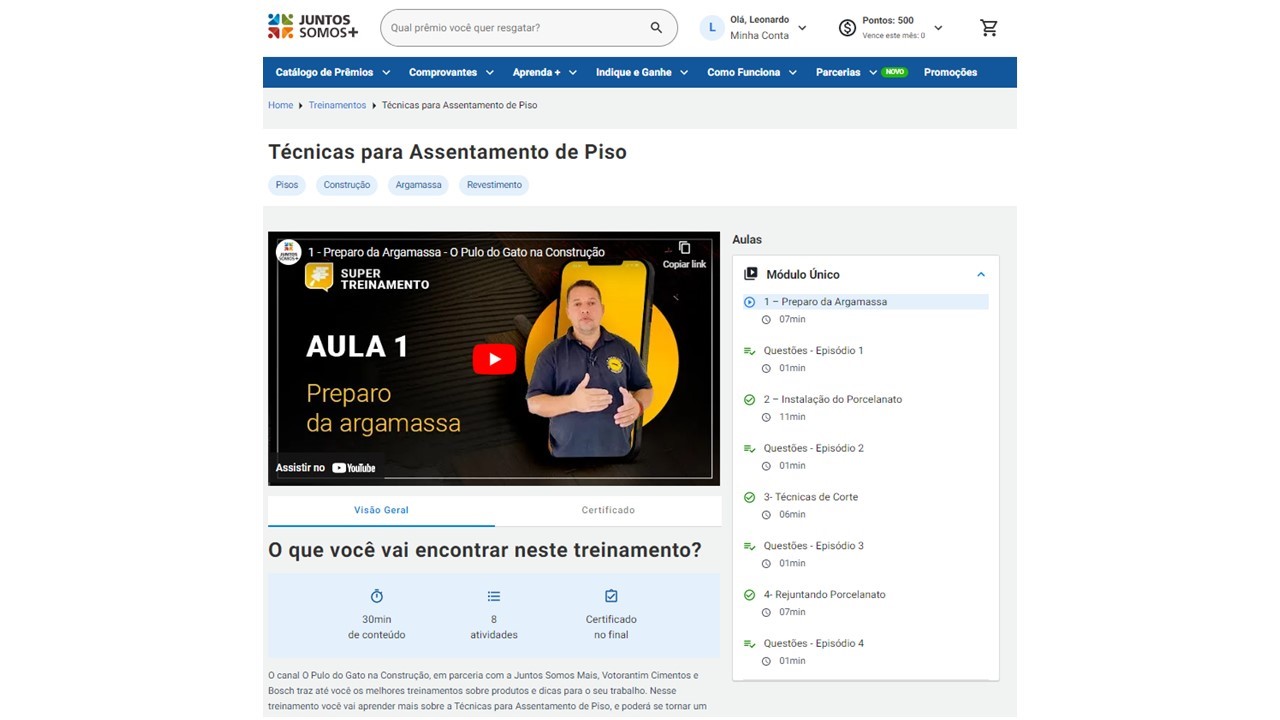Click check icon beside 2 – Instalação do Porcelanato
Viewport: 1280px width, 720px height.
[x=750, y=400]
